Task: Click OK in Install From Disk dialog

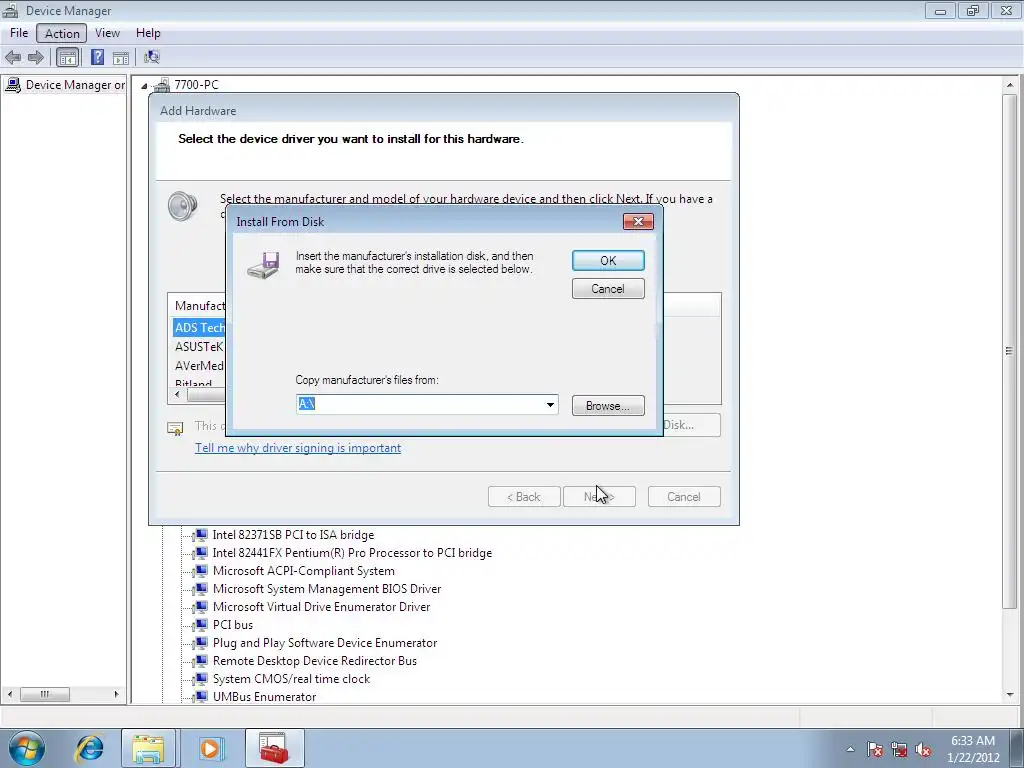Action: [x=608, y=261]
